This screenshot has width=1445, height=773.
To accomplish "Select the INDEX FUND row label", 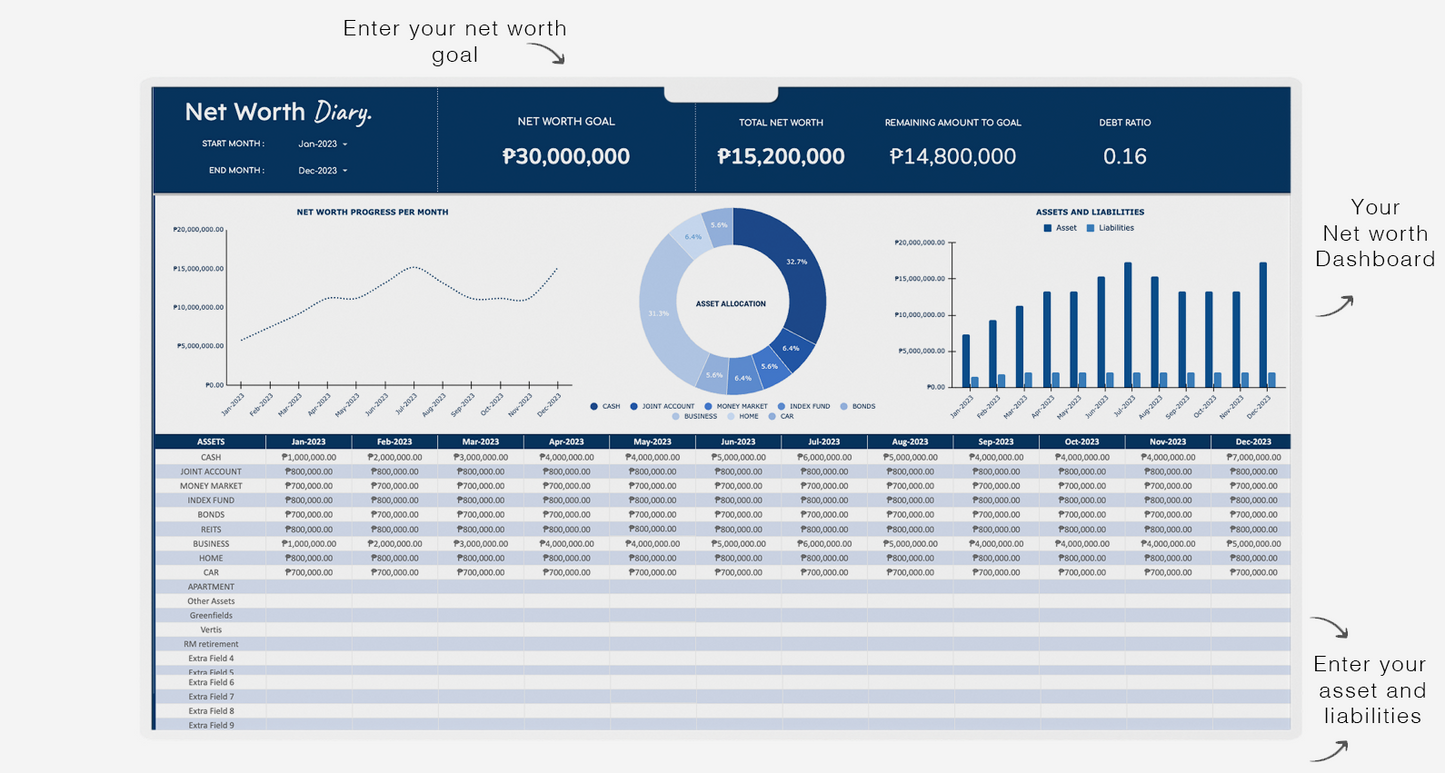I will point(210,500).
